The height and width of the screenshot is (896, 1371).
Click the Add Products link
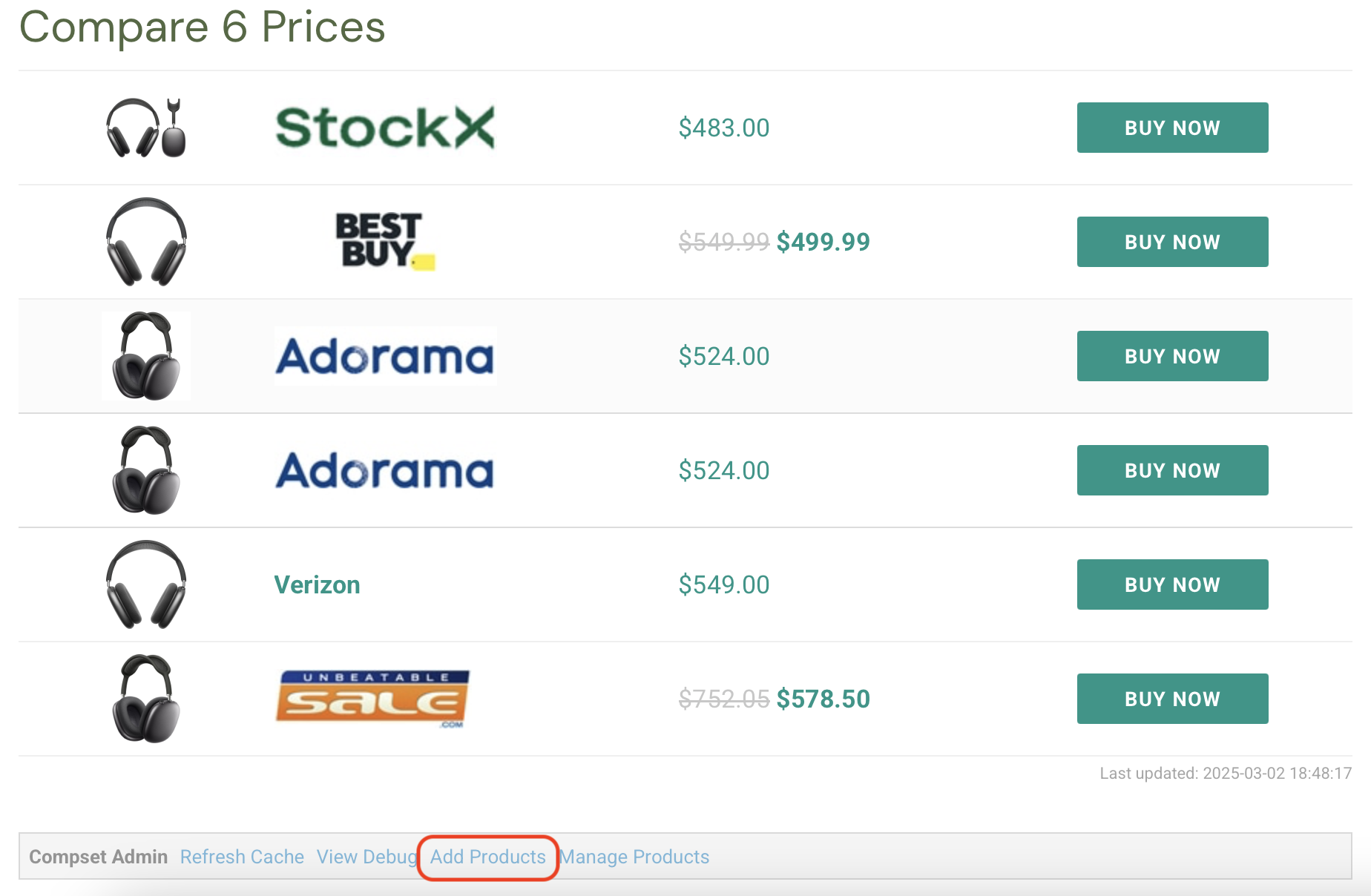[x=488, y=857]
